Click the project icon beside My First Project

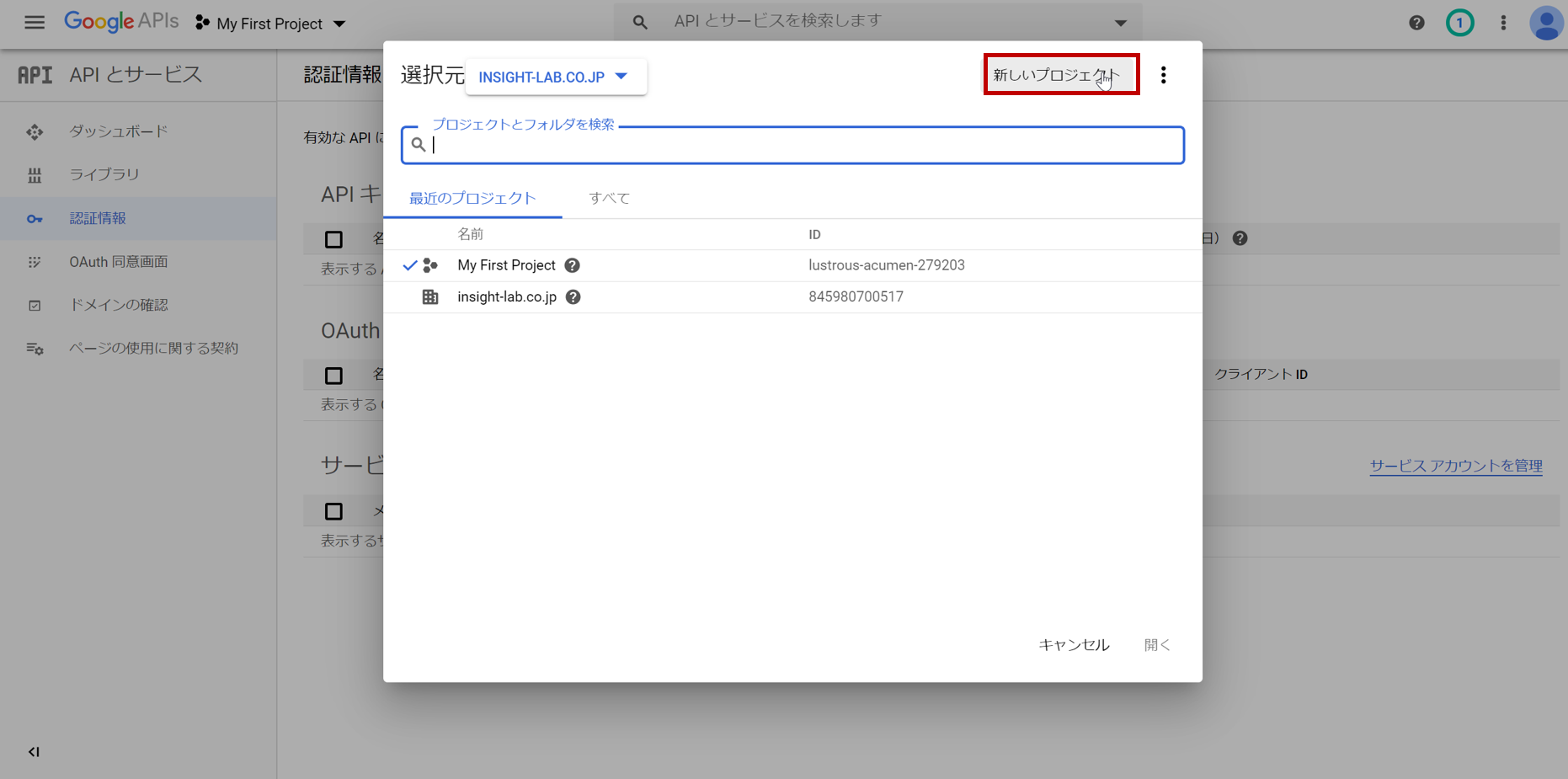(x=430, y=265)
